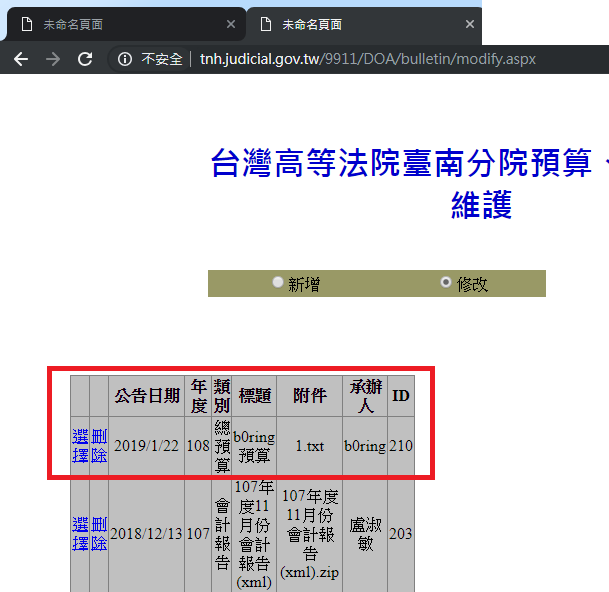Click the ID column header

[x=401, y=396]
